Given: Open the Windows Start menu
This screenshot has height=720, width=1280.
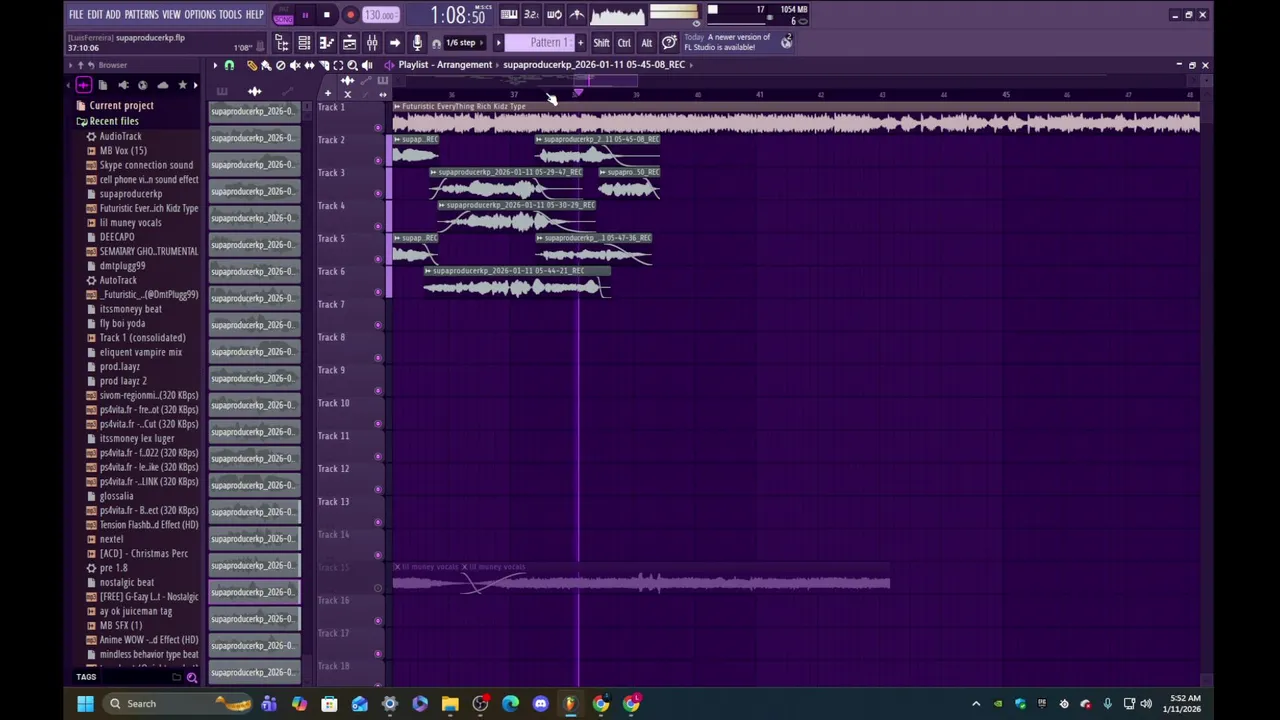Looking at the screenshot, I should 85,703.
